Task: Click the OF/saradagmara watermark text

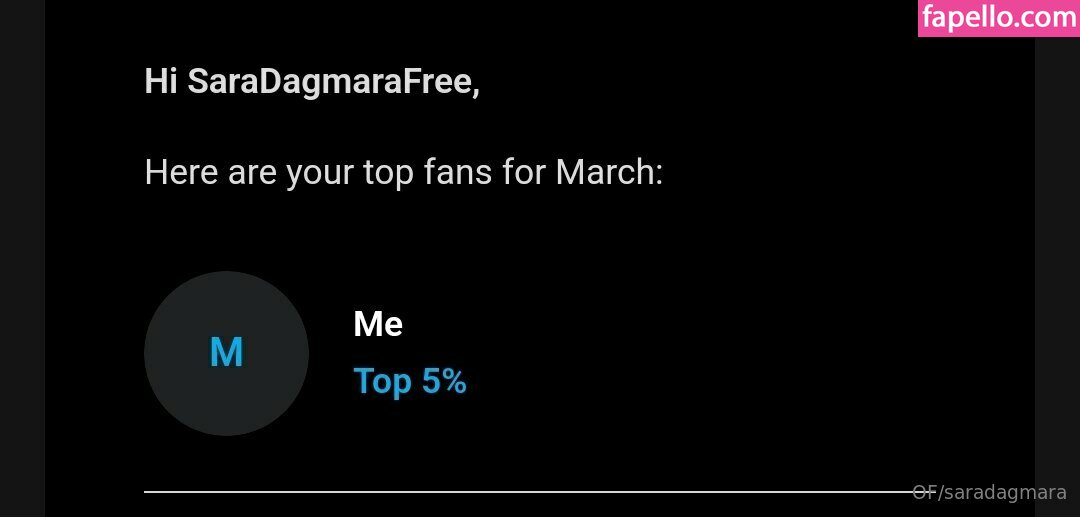Action: click(989, 493)
